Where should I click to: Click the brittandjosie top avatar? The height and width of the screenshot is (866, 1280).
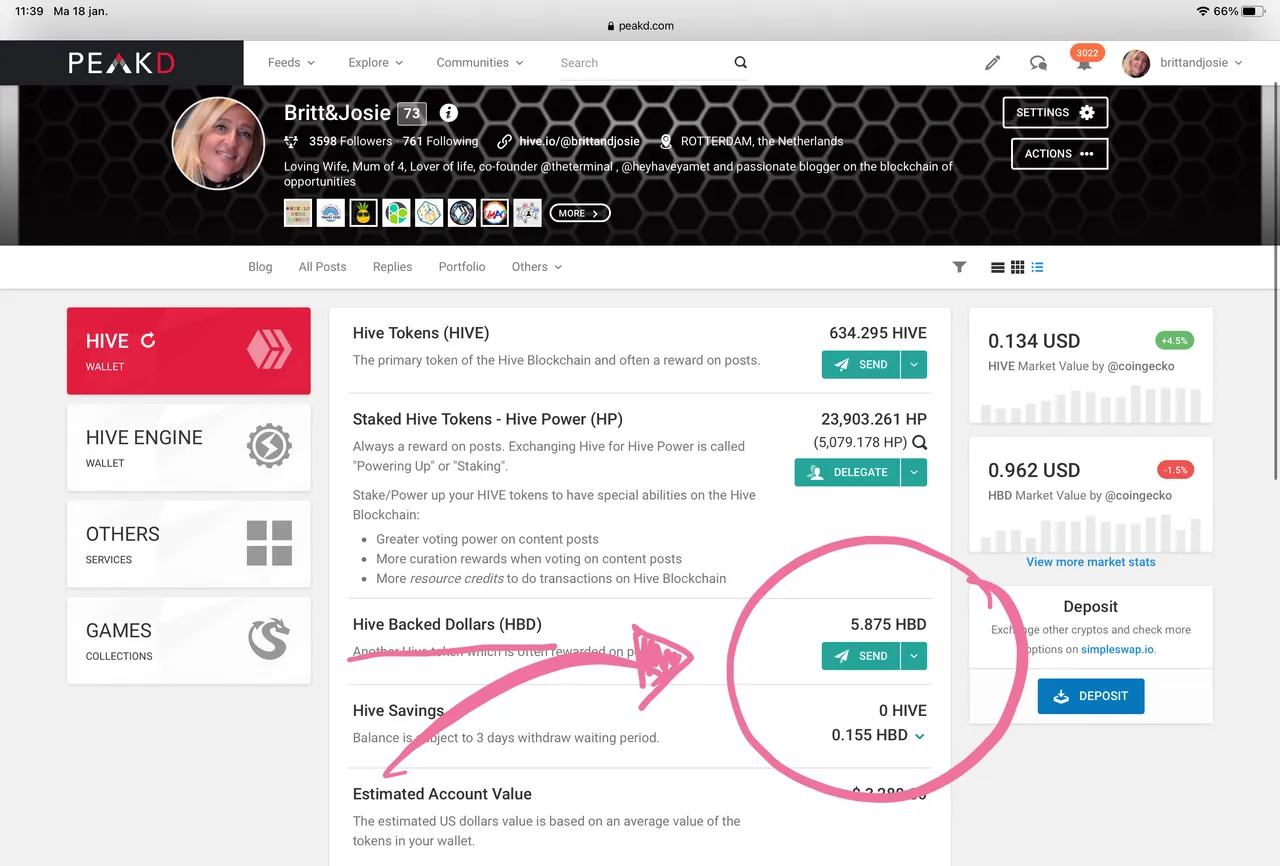click(x=1136, y=63)
